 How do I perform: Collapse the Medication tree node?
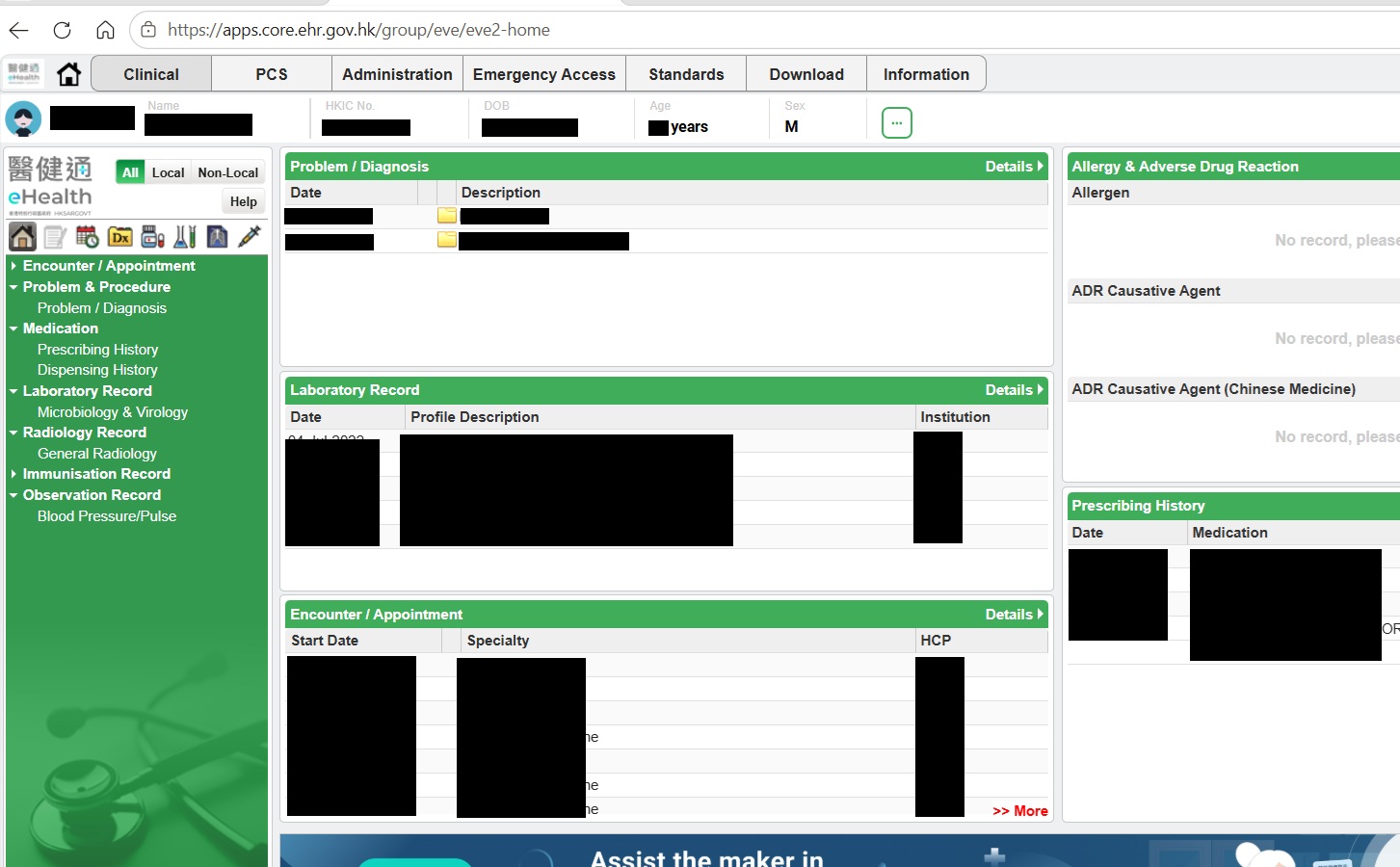click(13, 328)
